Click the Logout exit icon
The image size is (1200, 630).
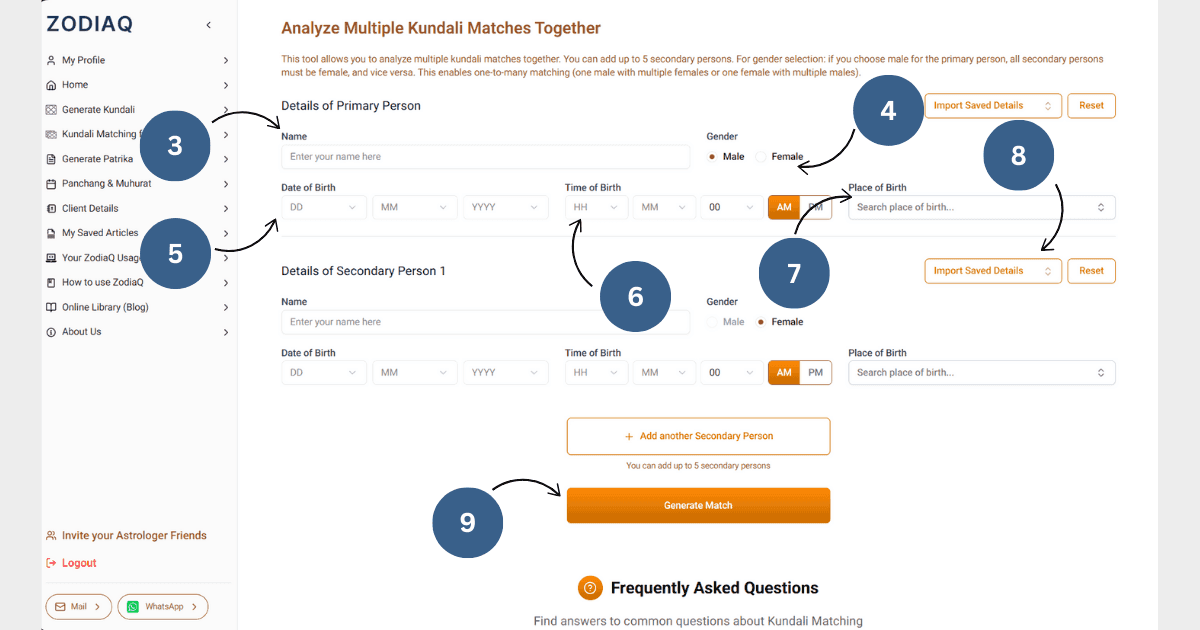[51, 563]
